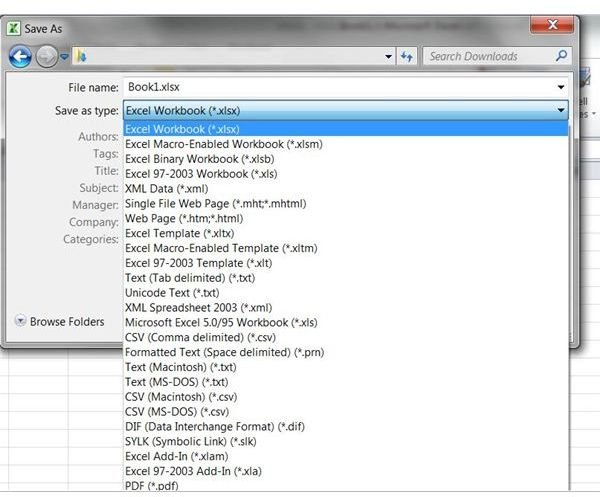
Task: Open the recent locations dropdown arrow
Action: click(64, 57)
